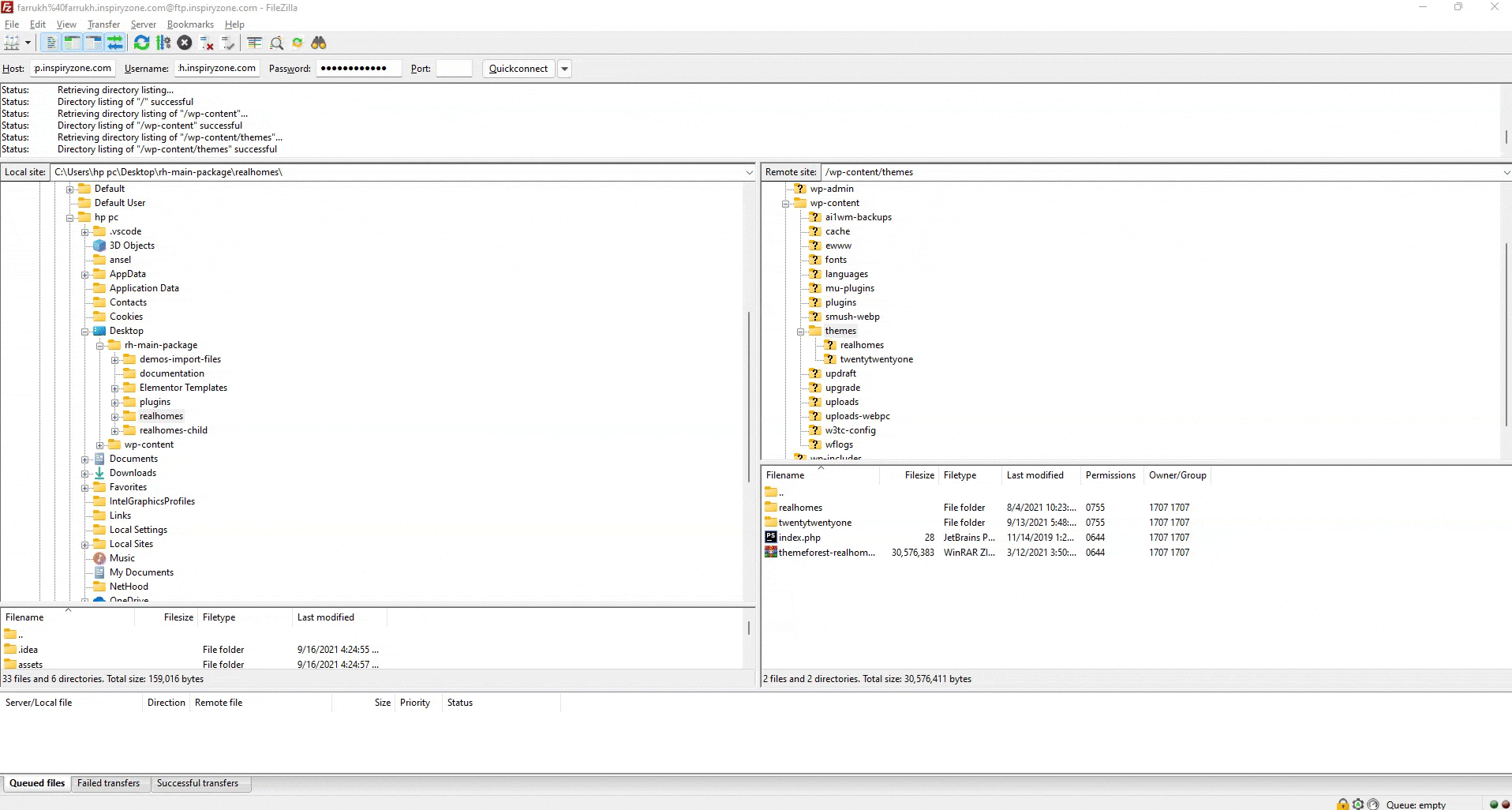
Task: Select twentytwentyone in the remote tree
Action: click(x=876, y=359)
